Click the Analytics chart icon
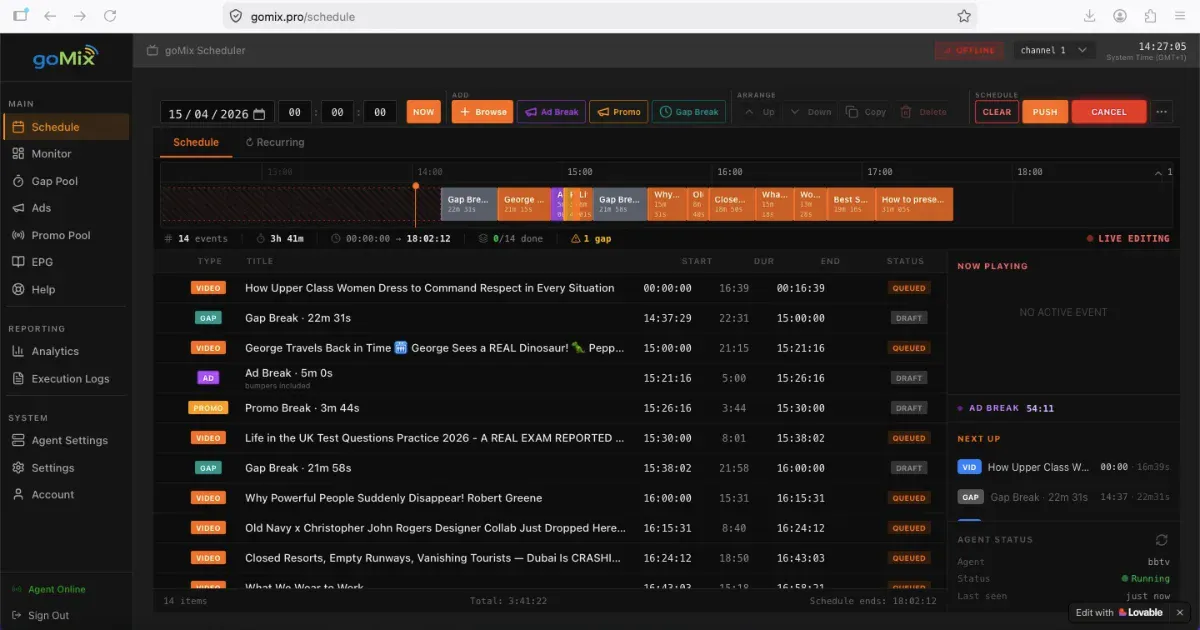Image resolution: width=1200 pixels, height=630 pixels. point(18,351)
